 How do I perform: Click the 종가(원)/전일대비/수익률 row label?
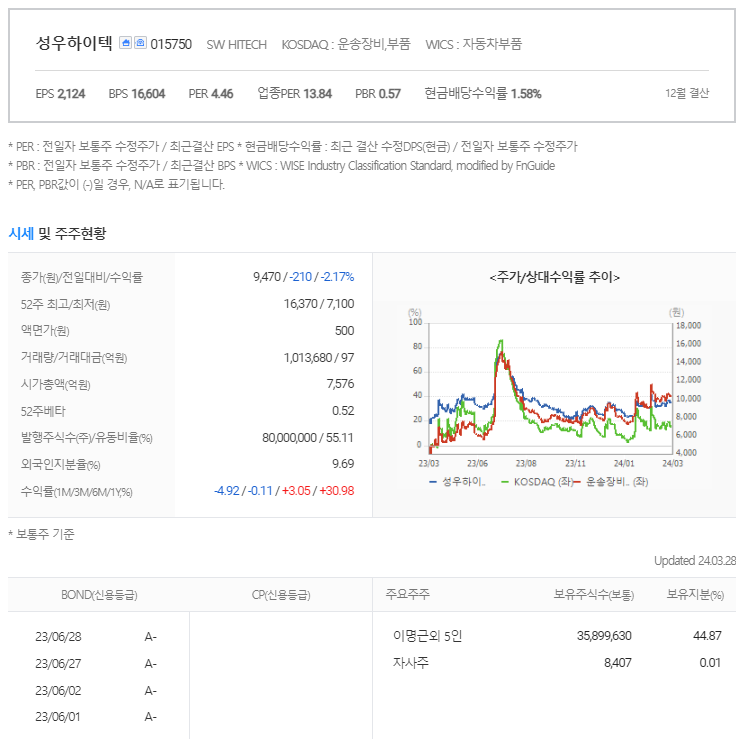[x=82, y=277]
